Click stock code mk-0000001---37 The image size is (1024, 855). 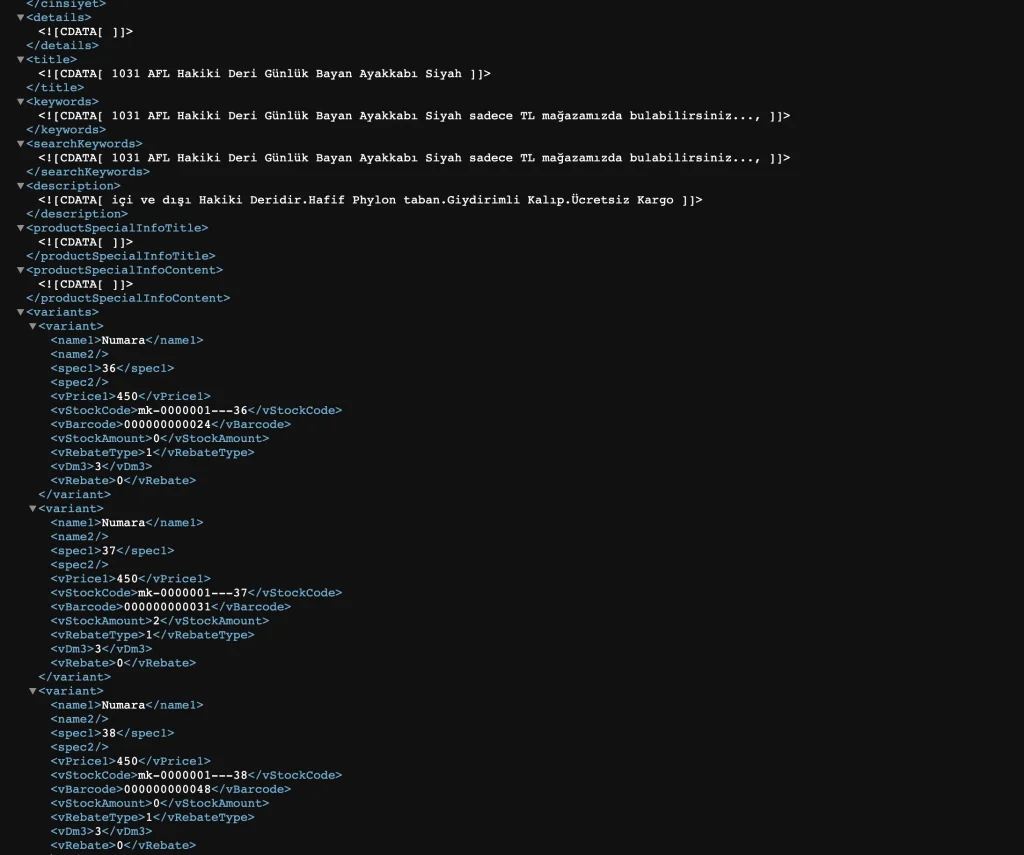pyautogui.click(x=192, y=593)
